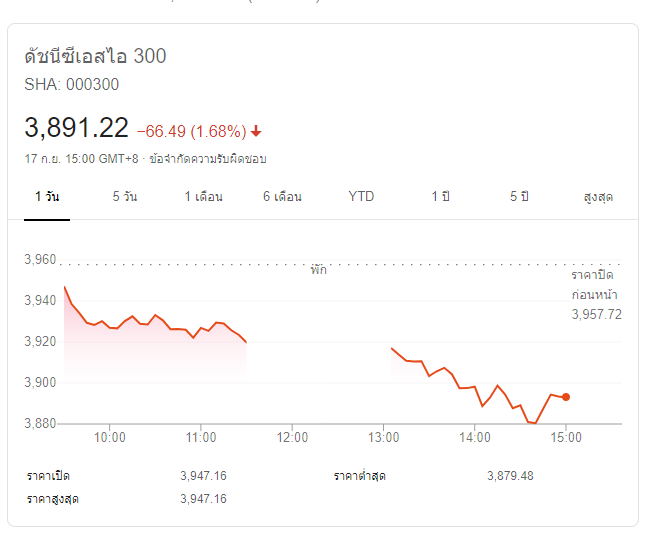Select the 1 วัน tab
Screen dimensions: 647x537
pyautogui.click(x=47, y=197)
